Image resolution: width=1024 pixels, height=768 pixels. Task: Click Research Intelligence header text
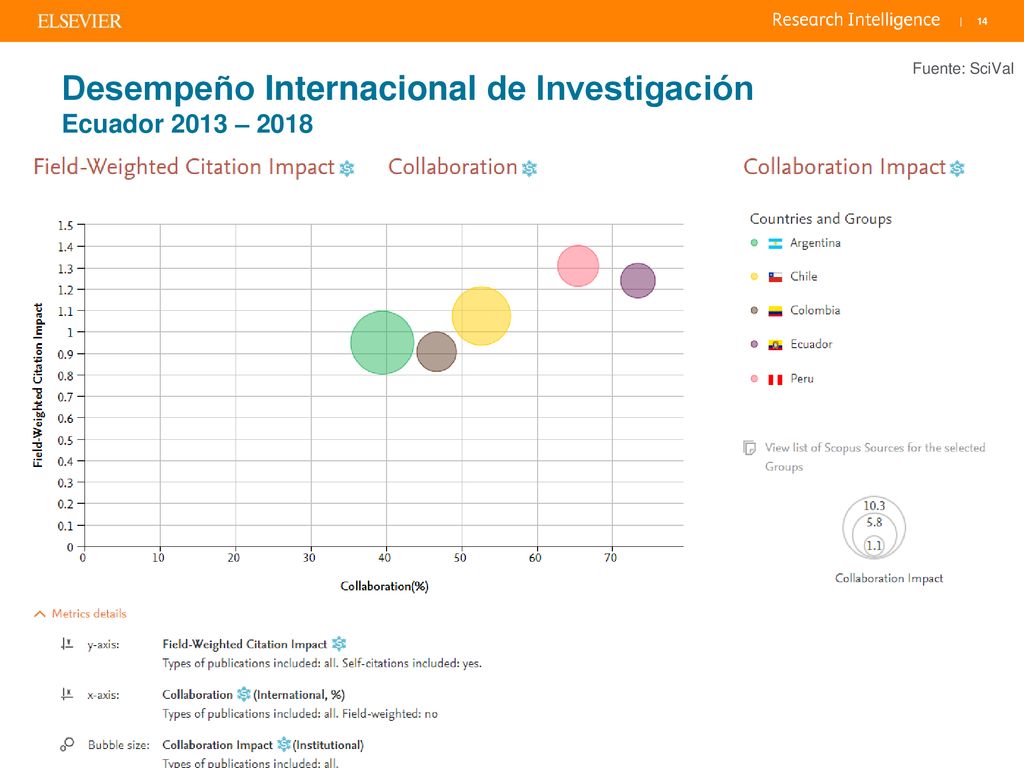click(x=856, y=20)
